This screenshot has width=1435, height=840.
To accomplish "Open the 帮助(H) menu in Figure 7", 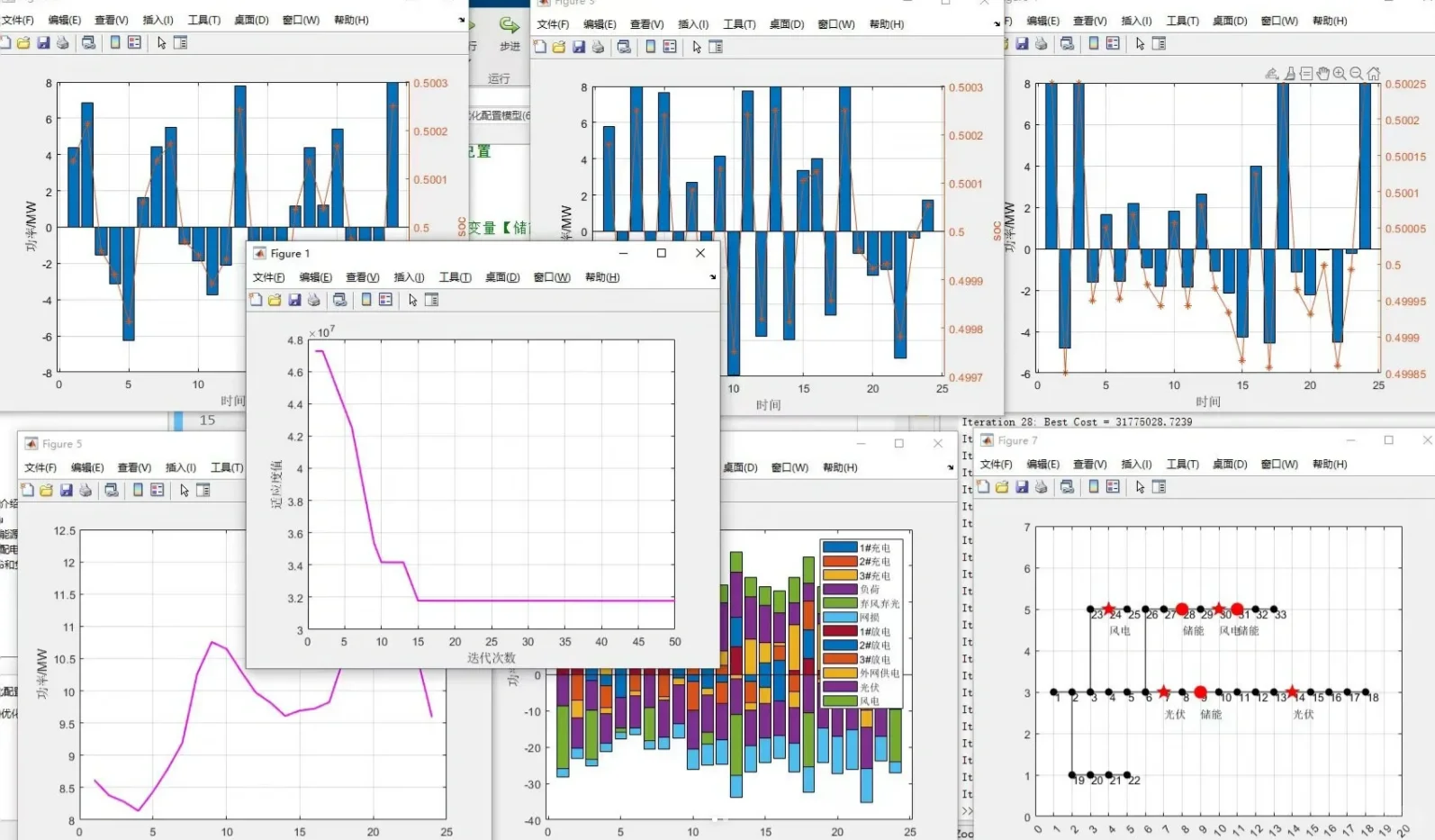I will coord(1330,465).
